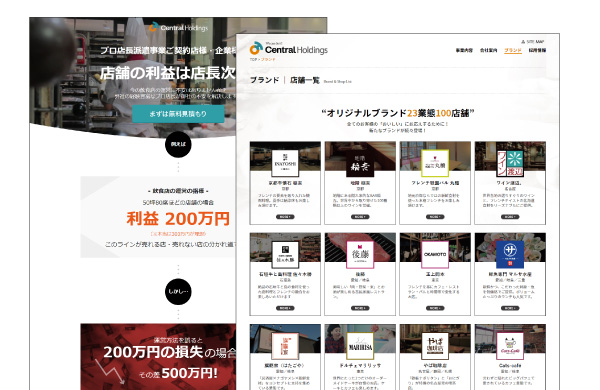The image size is (600, 390).
Task: Click the Cats-café card name text
Action: tap(510, 366)
